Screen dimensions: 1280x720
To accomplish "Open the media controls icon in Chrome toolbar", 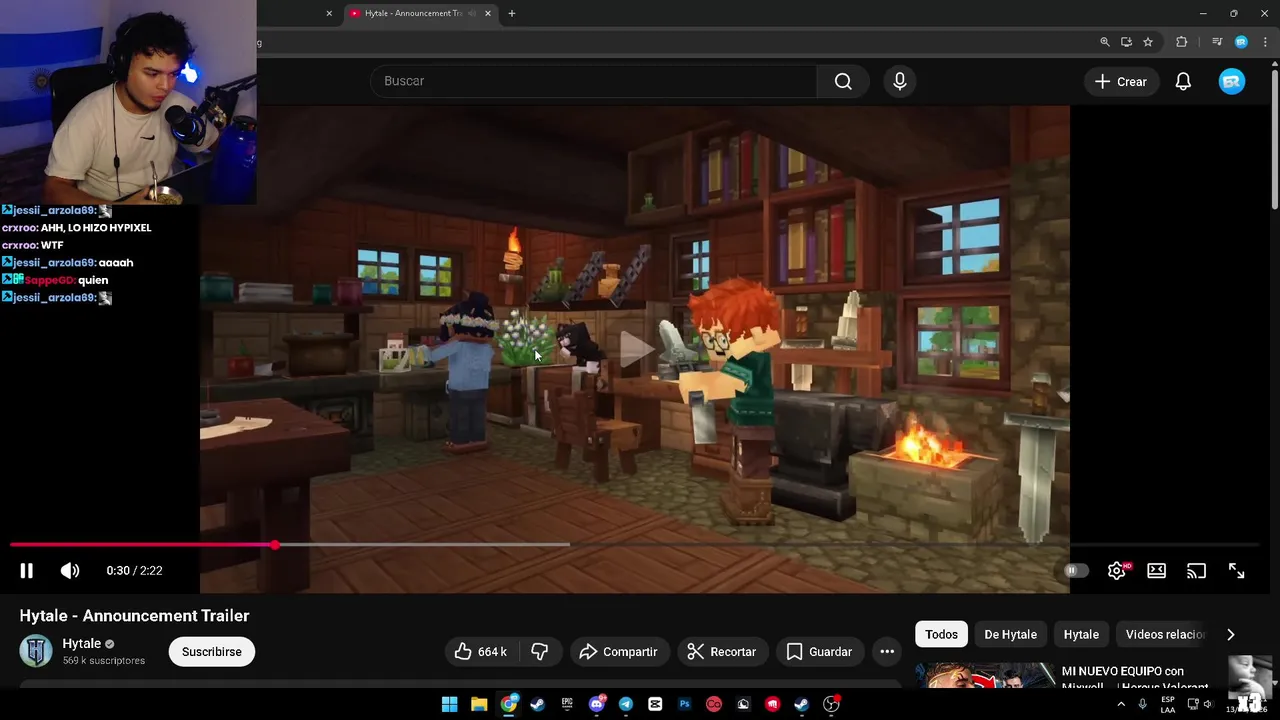I will (x=1217, y=42).
